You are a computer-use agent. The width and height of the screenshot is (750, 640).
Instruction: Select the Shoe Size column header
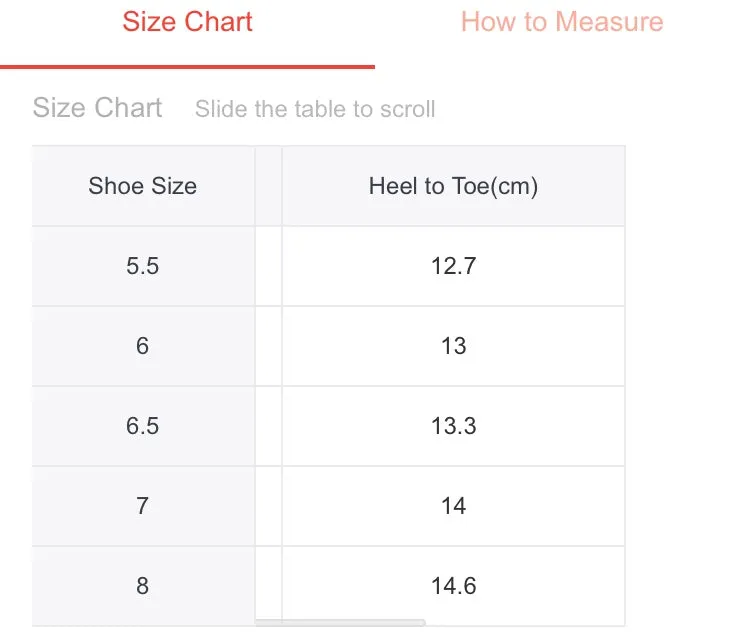click(x=143, y=186)
